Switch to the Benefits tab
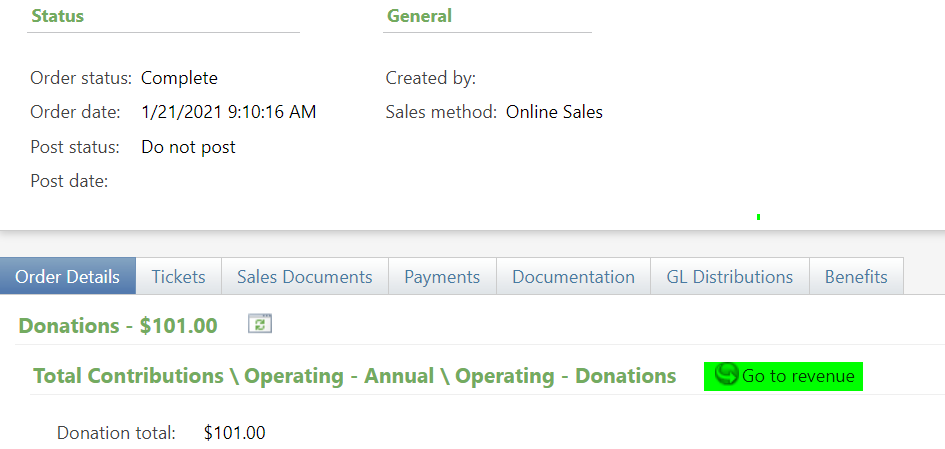 (856, 276)
